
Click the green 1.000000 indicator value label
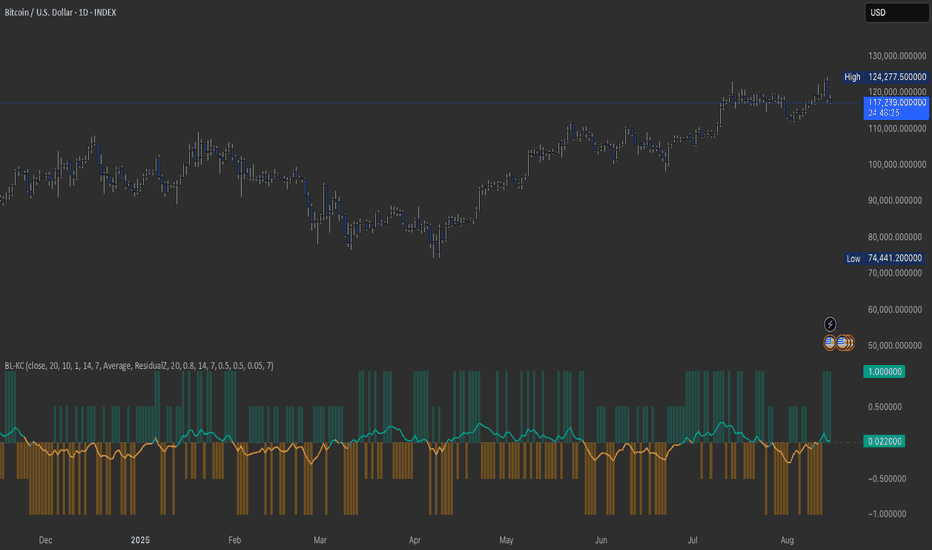[x=884, y=372]
